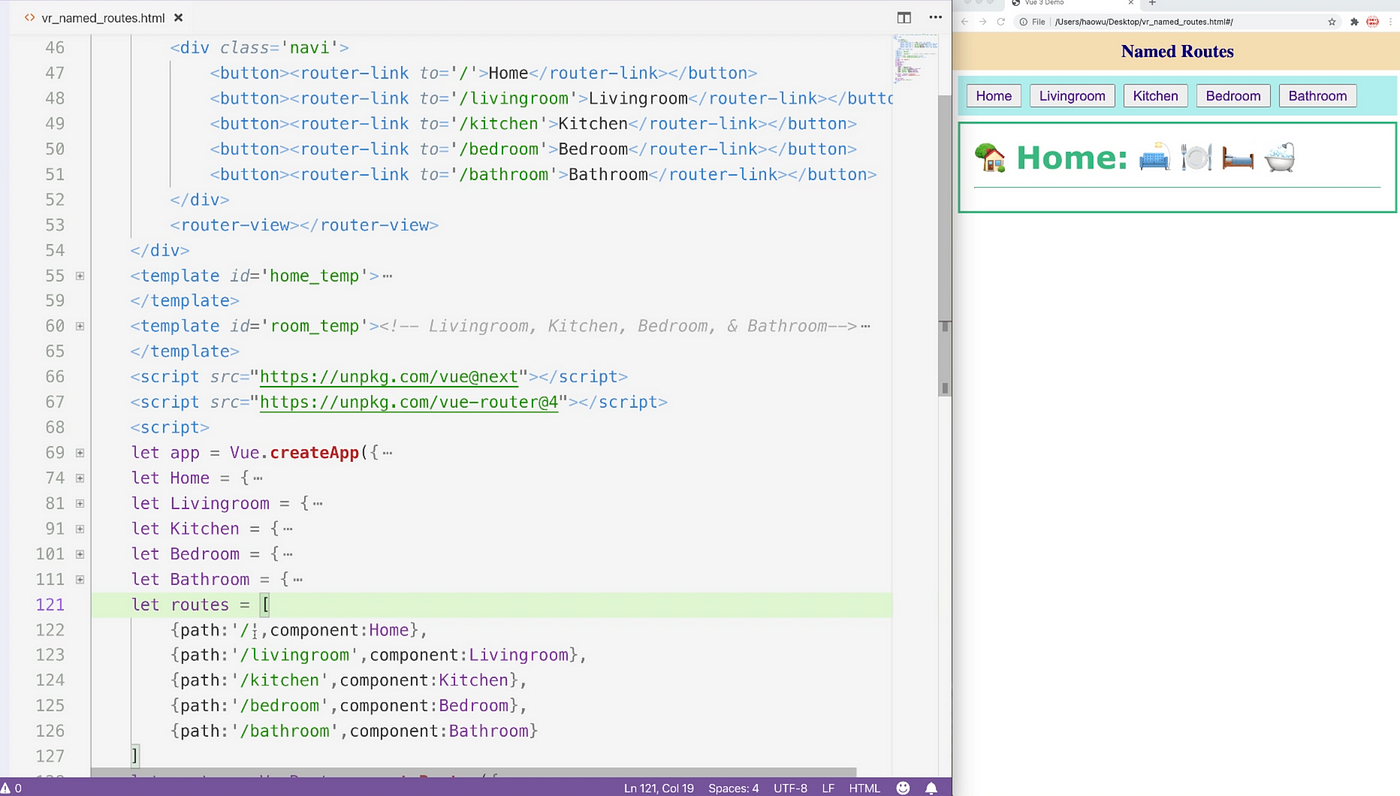1400x796 pixels.
Task: Click the site info icon in the address bar
Action: click(x=1024, y=21)
